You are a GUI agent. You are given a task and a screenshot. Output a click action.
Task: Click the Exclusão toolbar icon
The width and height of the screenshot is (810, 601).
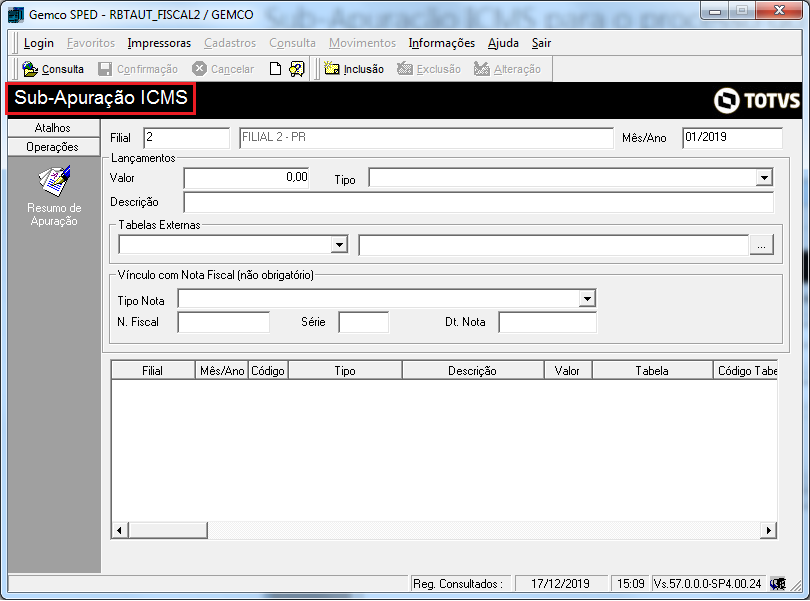pyautogui.click(x=405, y=69)
